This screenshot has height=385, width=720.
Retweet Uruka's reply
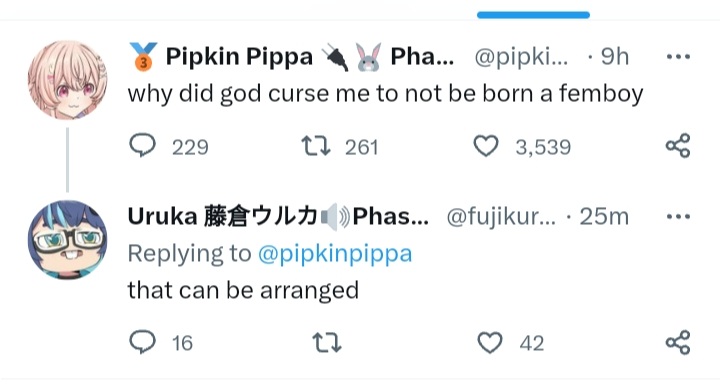point(326,343)
